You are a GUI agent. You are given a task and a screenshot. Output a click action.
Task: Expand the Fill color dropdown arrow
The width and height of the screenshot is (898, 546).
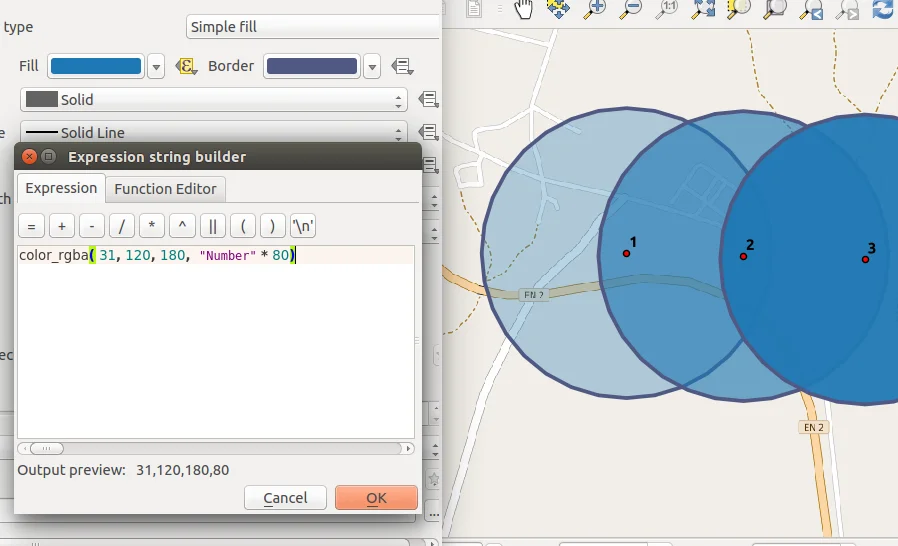click(x=156, y=67)
